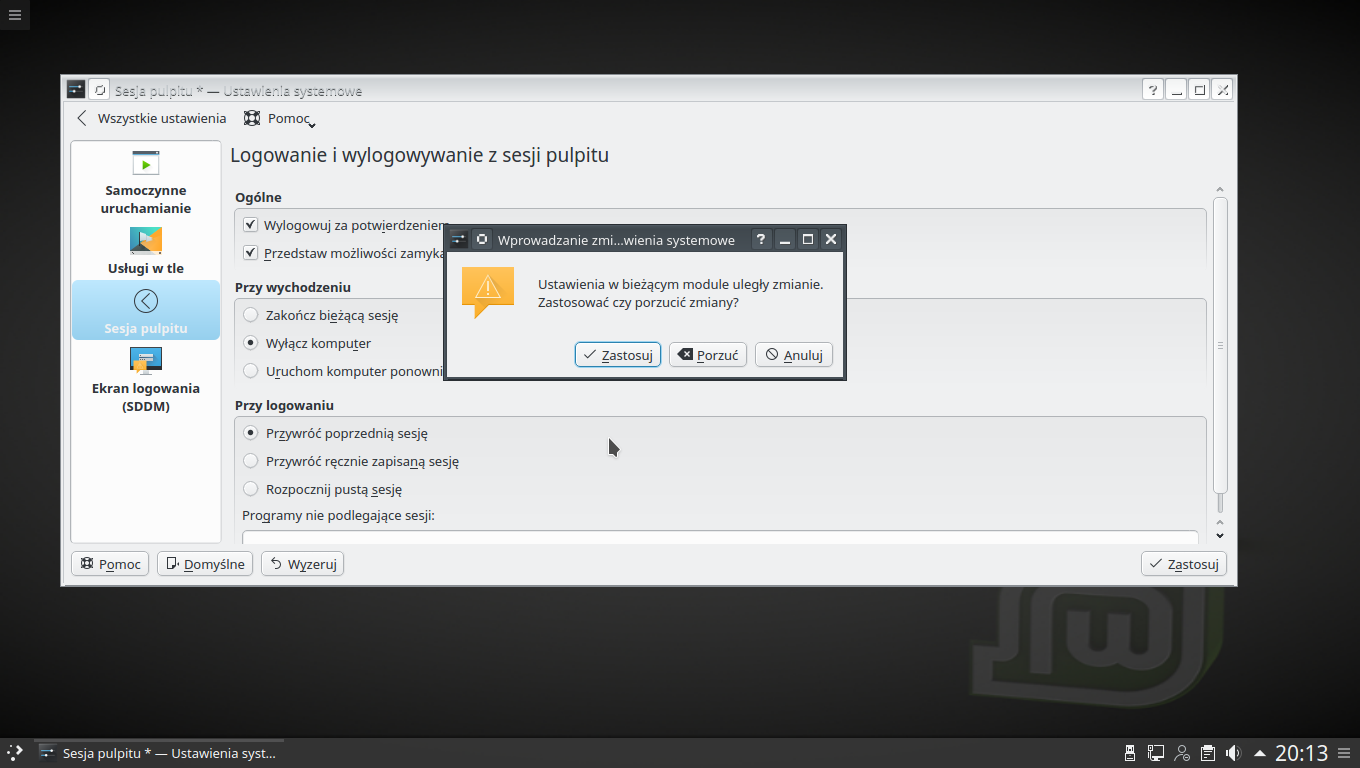Click user status tray icon
Screen dimensions: 1360x768
click(x=1182, y=753)
